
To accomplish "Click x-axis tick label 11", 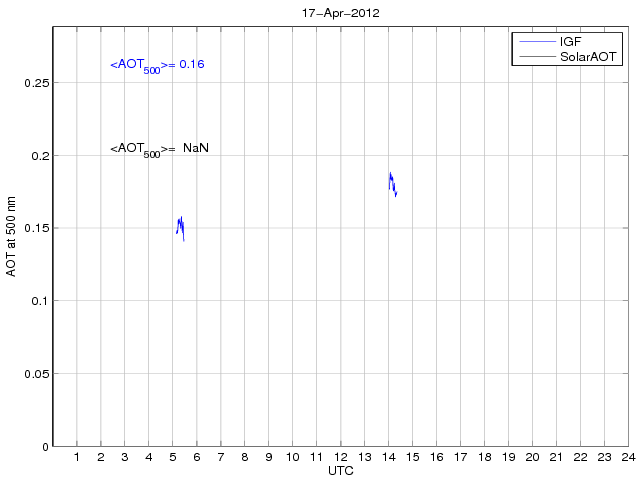I will tap(317, 457).
